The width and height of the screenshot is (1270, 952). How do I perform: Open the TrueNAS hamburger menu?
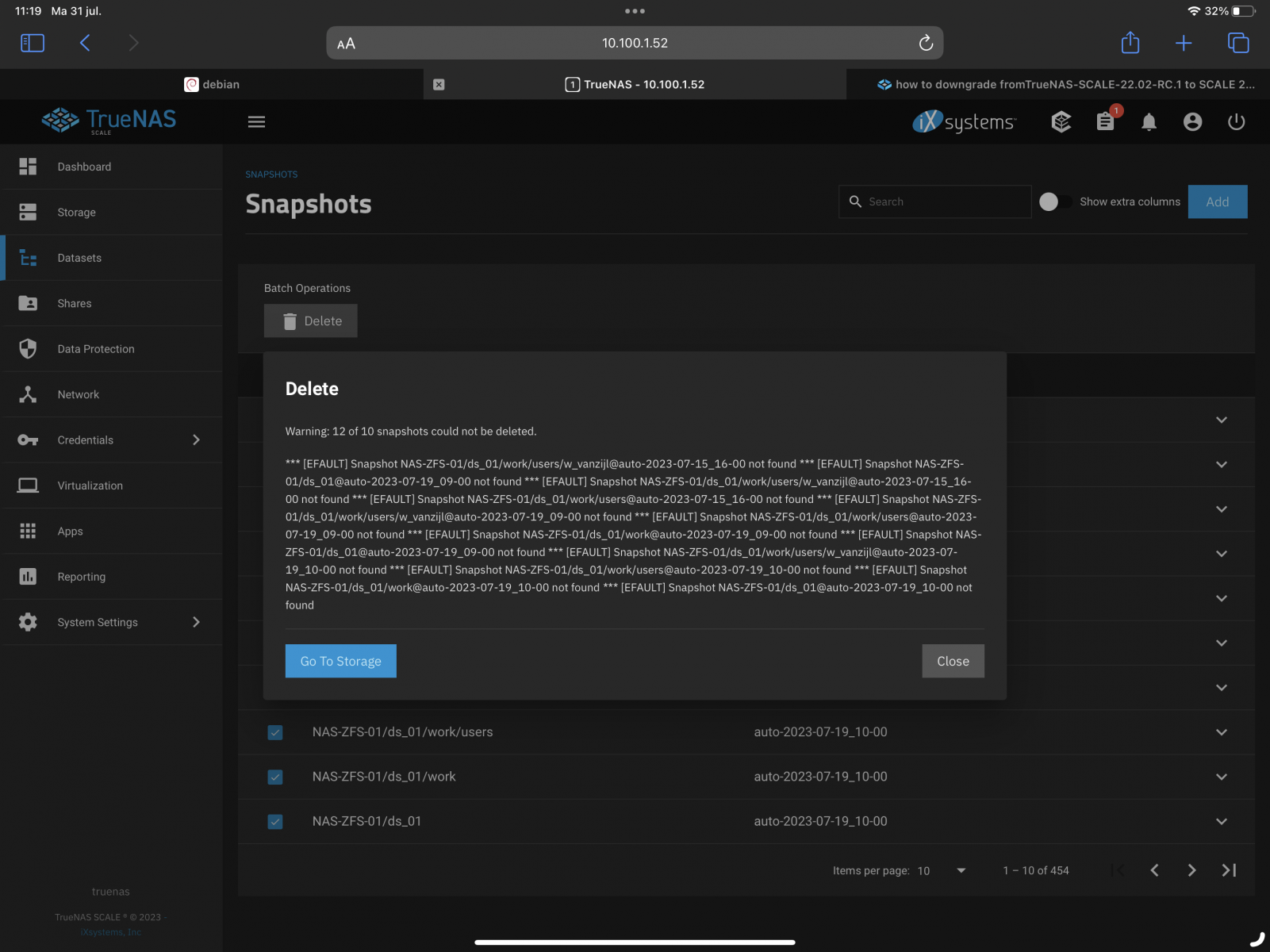[x=256, y=122]
